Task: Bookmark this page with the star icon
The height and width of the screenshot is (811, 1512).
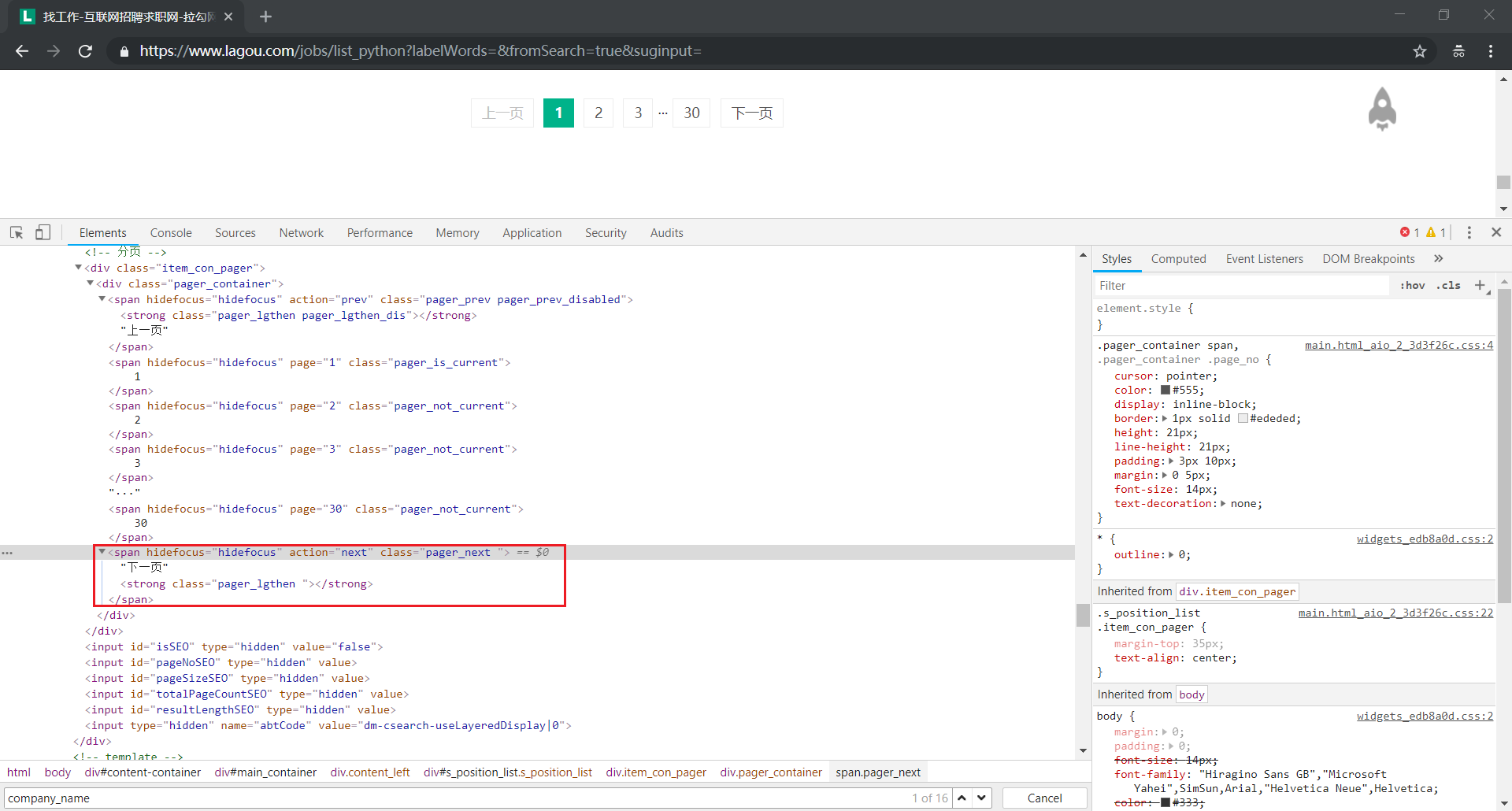Action: click(1420, 51)
